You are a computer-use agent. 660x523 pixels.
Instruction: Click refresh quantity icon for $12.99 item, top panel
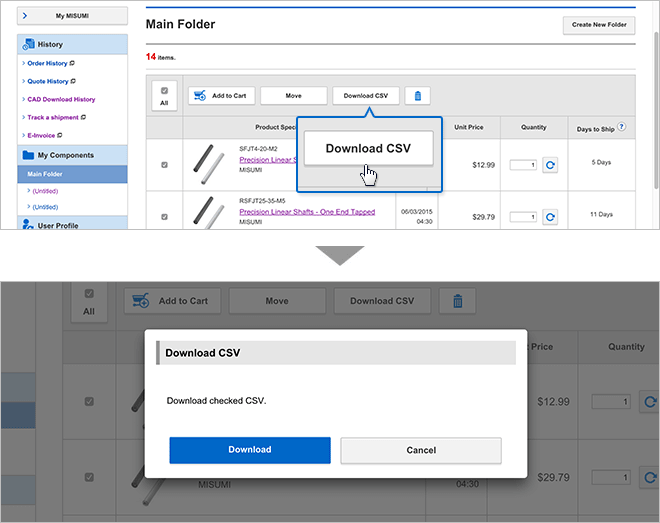(550, 164)
